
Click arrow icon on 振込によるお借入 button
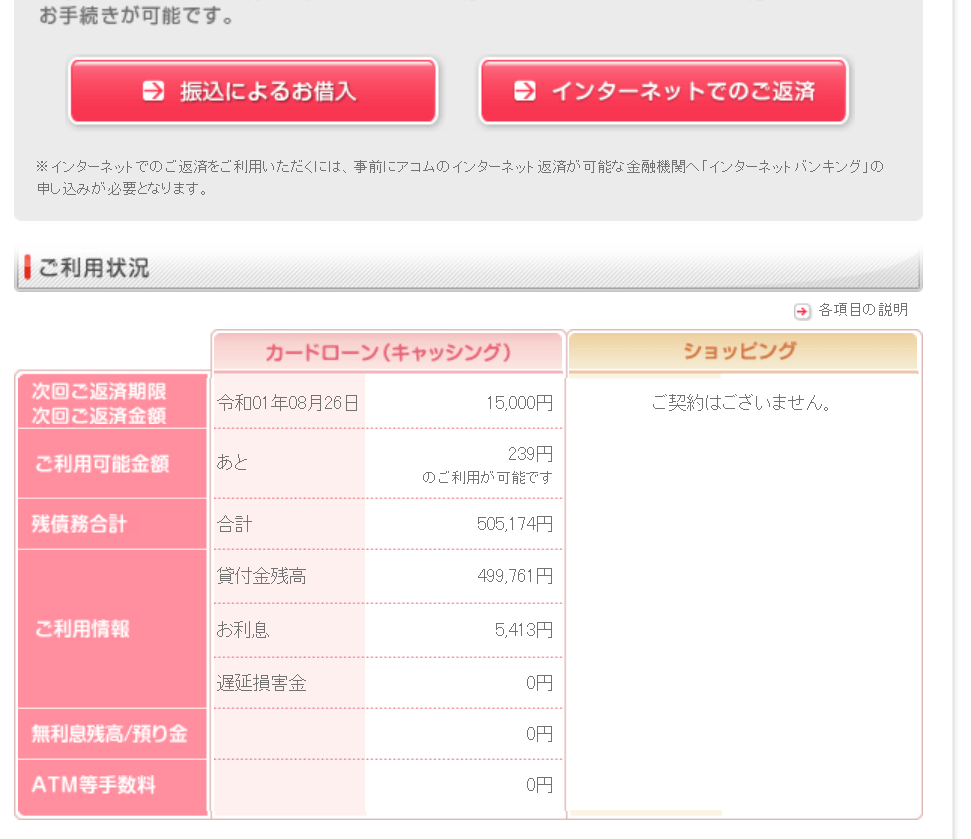(x=153, y=91)
